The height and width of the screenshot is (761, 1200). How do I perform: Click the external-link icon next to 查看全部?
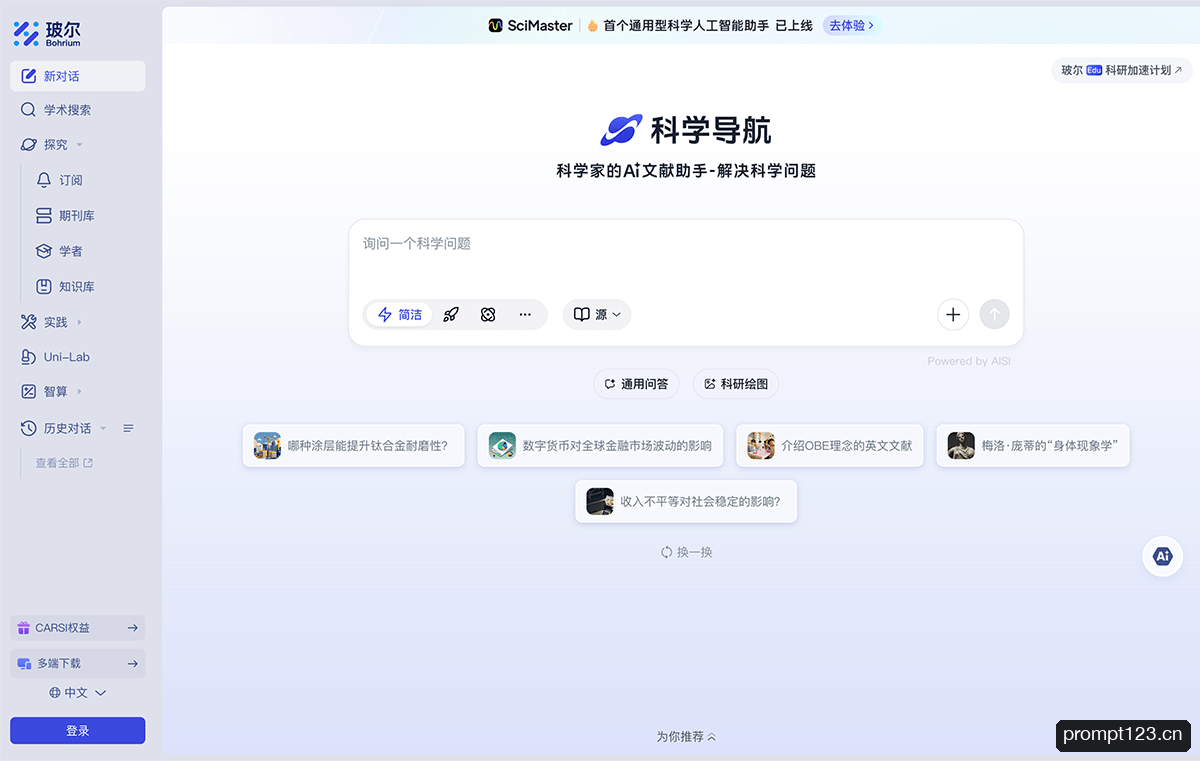click(x=88, y=463)
